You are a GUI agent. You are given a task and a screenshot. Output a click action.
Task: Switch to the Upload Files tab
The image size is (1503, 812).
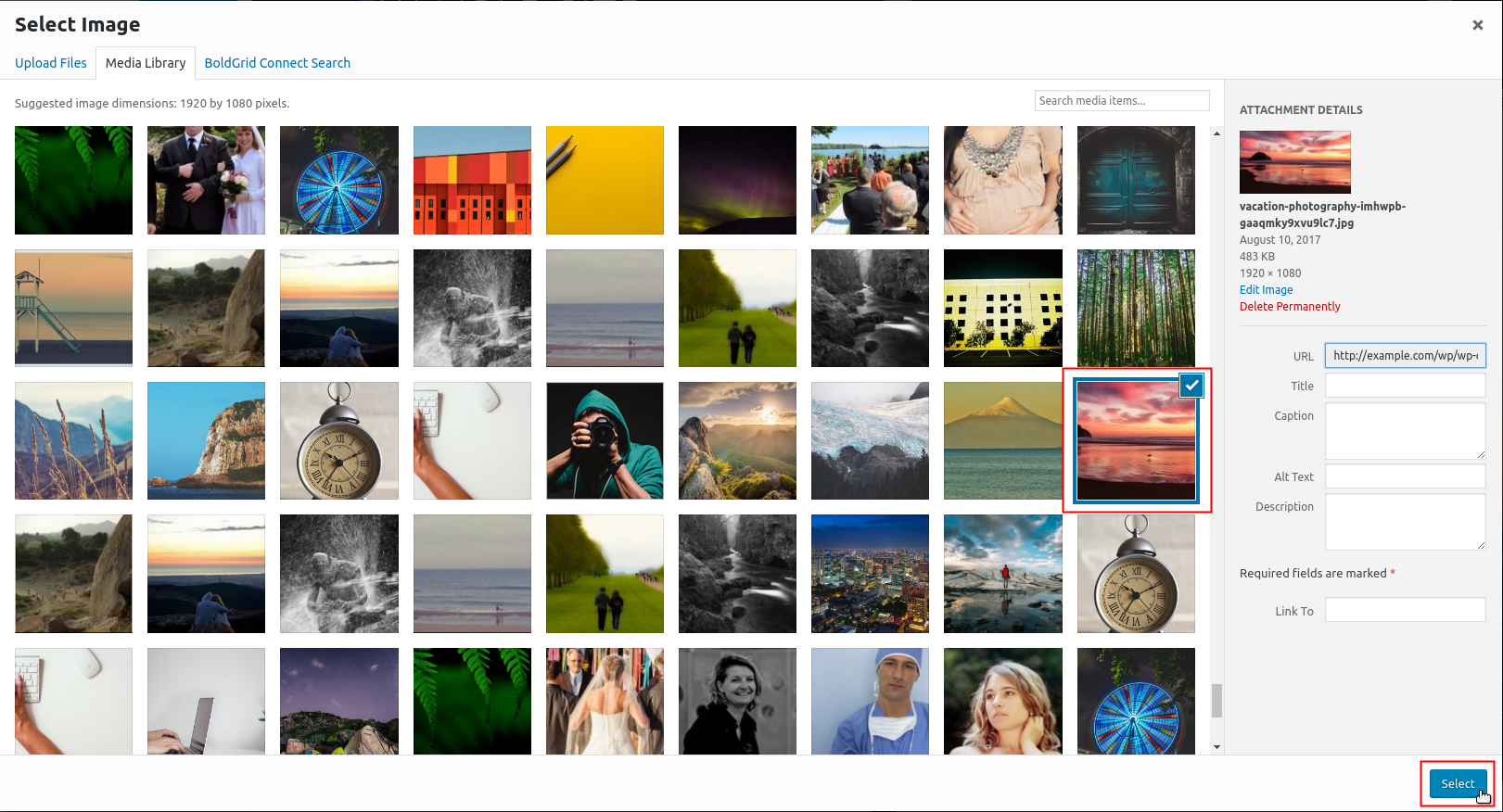(51, 63)
